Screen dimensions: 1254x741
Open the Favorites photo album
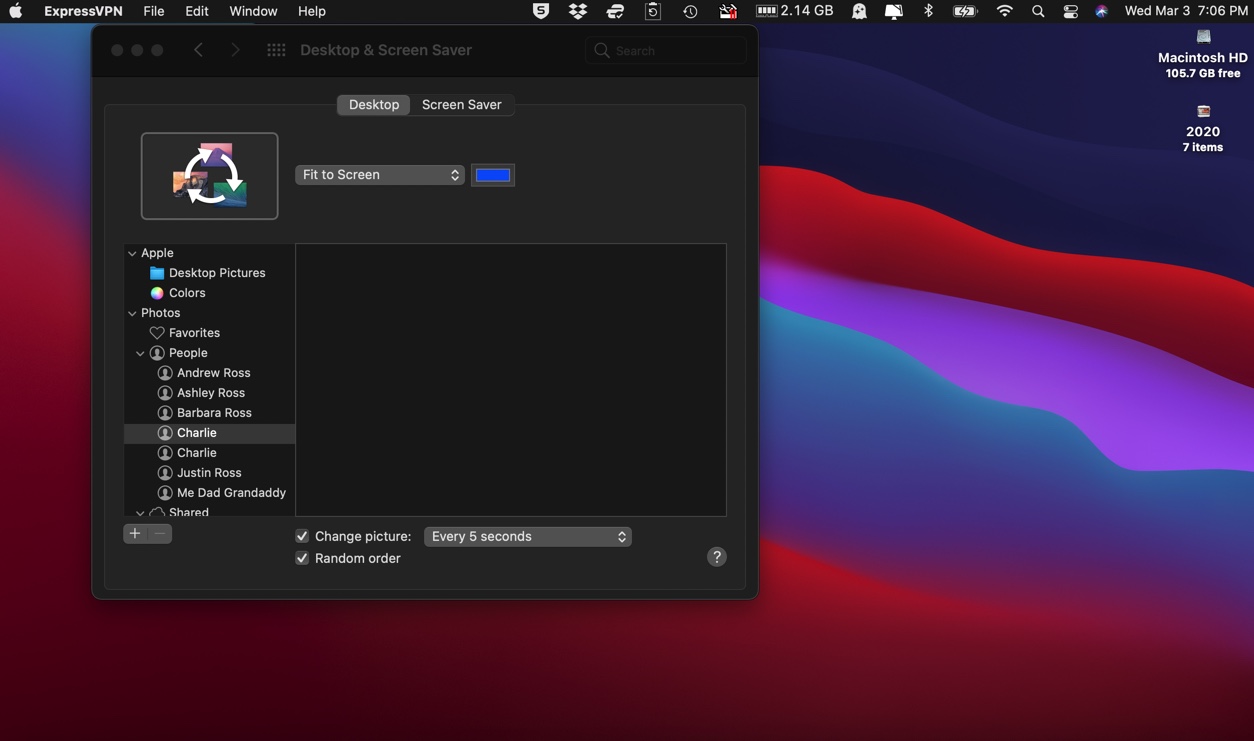click(196, 332)
